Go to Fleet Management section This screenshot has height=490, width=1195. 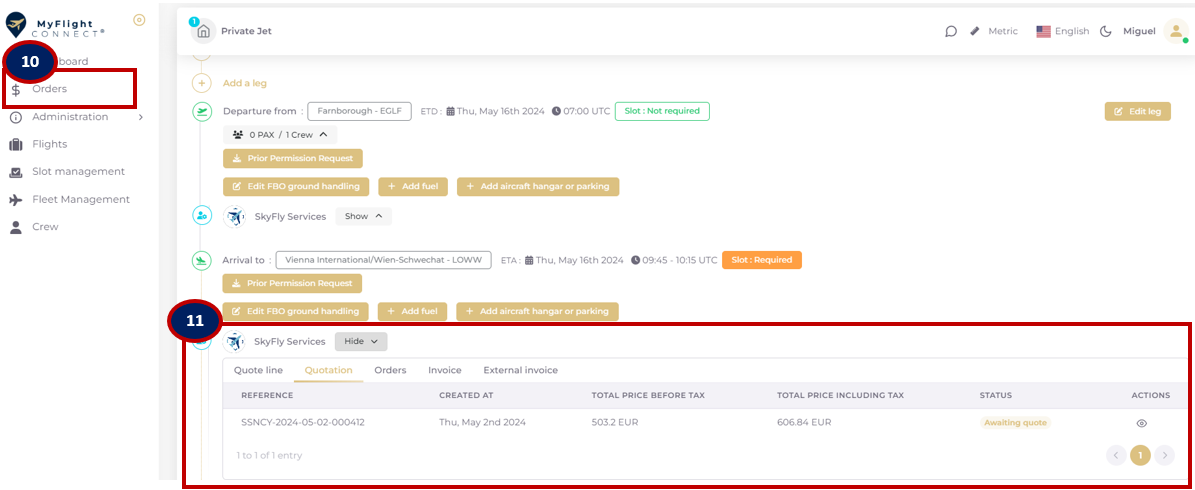tap(80, 199)
